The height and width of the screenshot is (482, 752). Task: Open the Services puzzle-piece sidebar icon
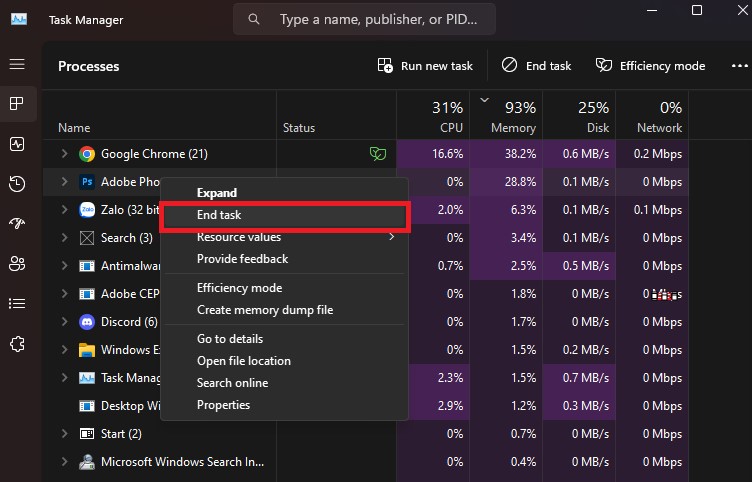coord(17,344)
